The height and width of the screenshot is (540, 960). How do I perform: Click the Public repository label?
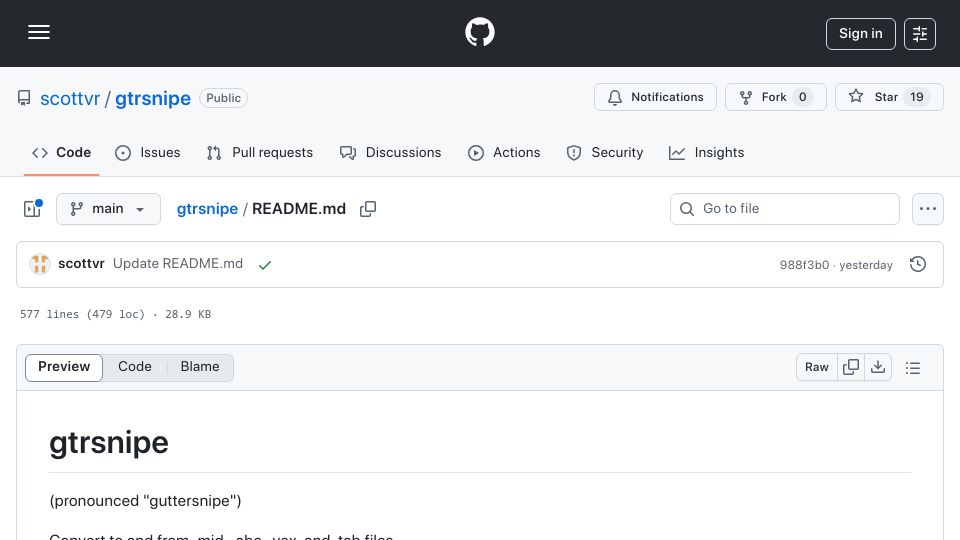coord(223,98)
